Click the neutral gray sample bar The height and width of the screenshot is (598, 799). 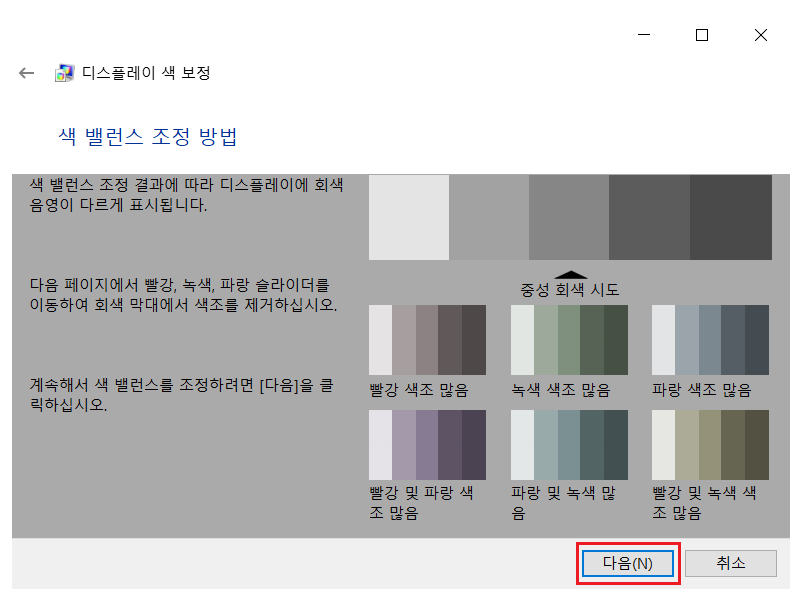(570, 218)
